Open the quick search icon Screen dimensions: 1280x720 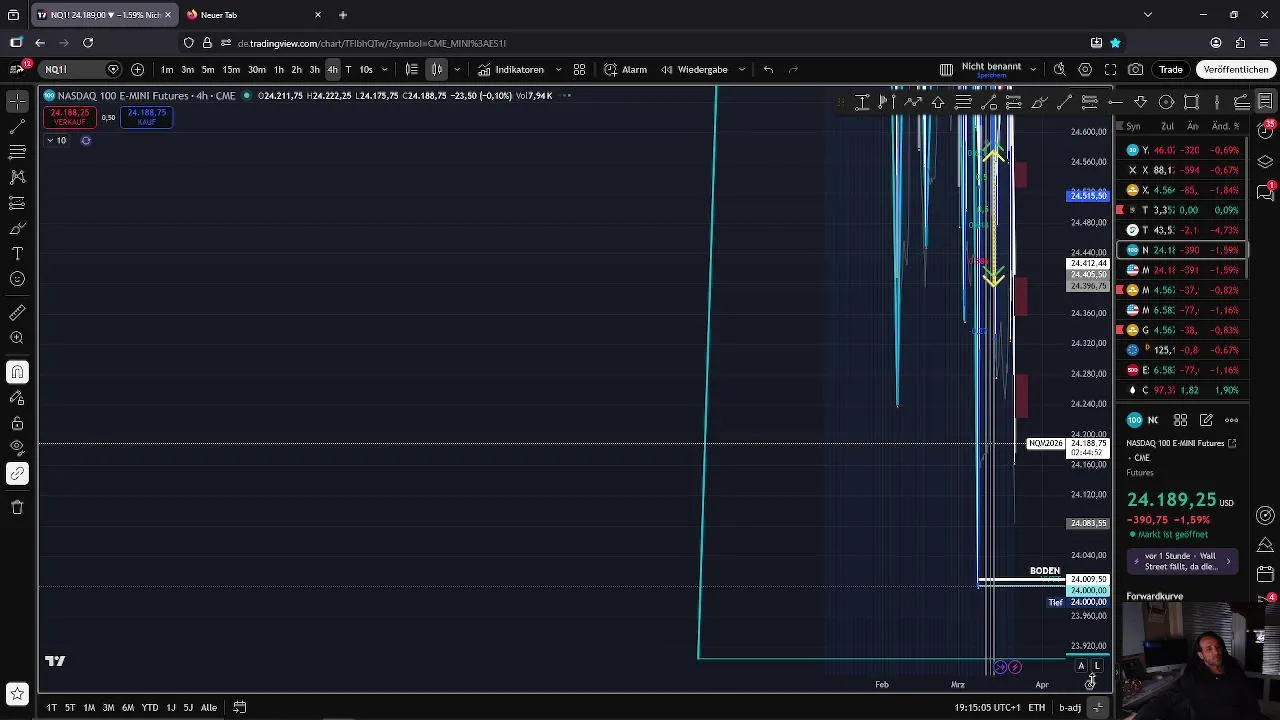1059,69
